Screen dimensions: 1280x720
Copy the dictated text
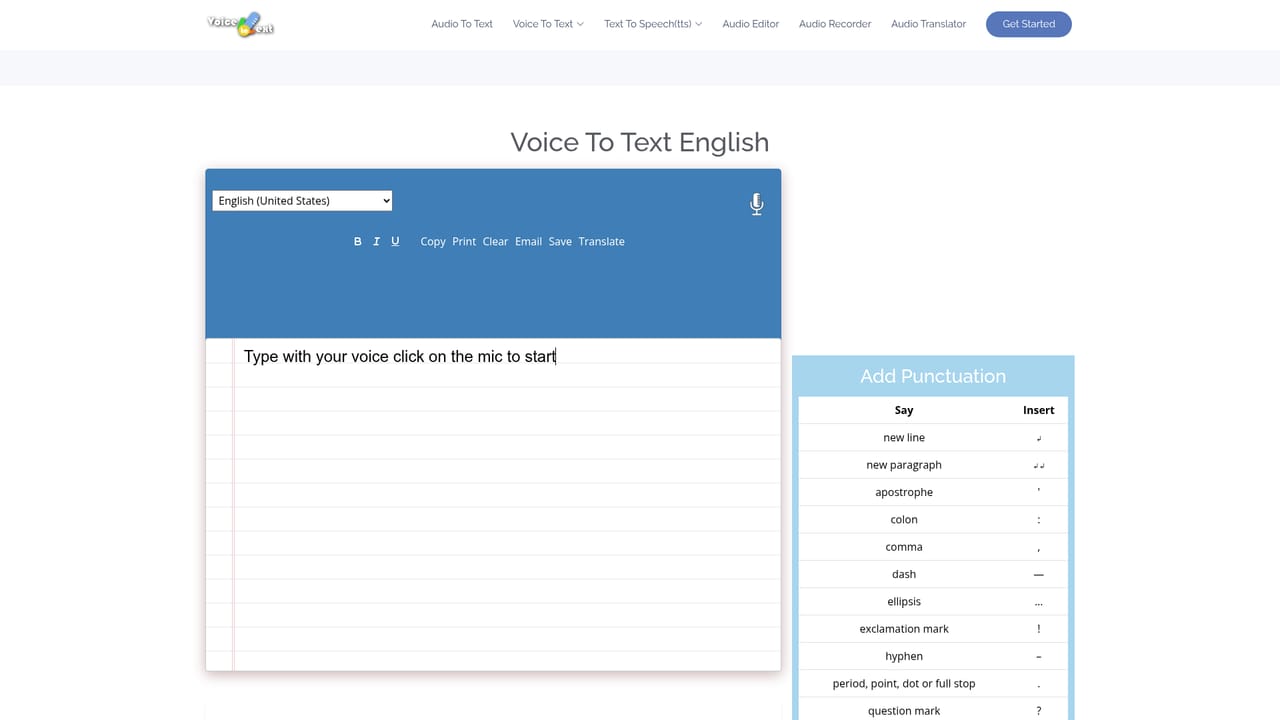click(433, 242)
